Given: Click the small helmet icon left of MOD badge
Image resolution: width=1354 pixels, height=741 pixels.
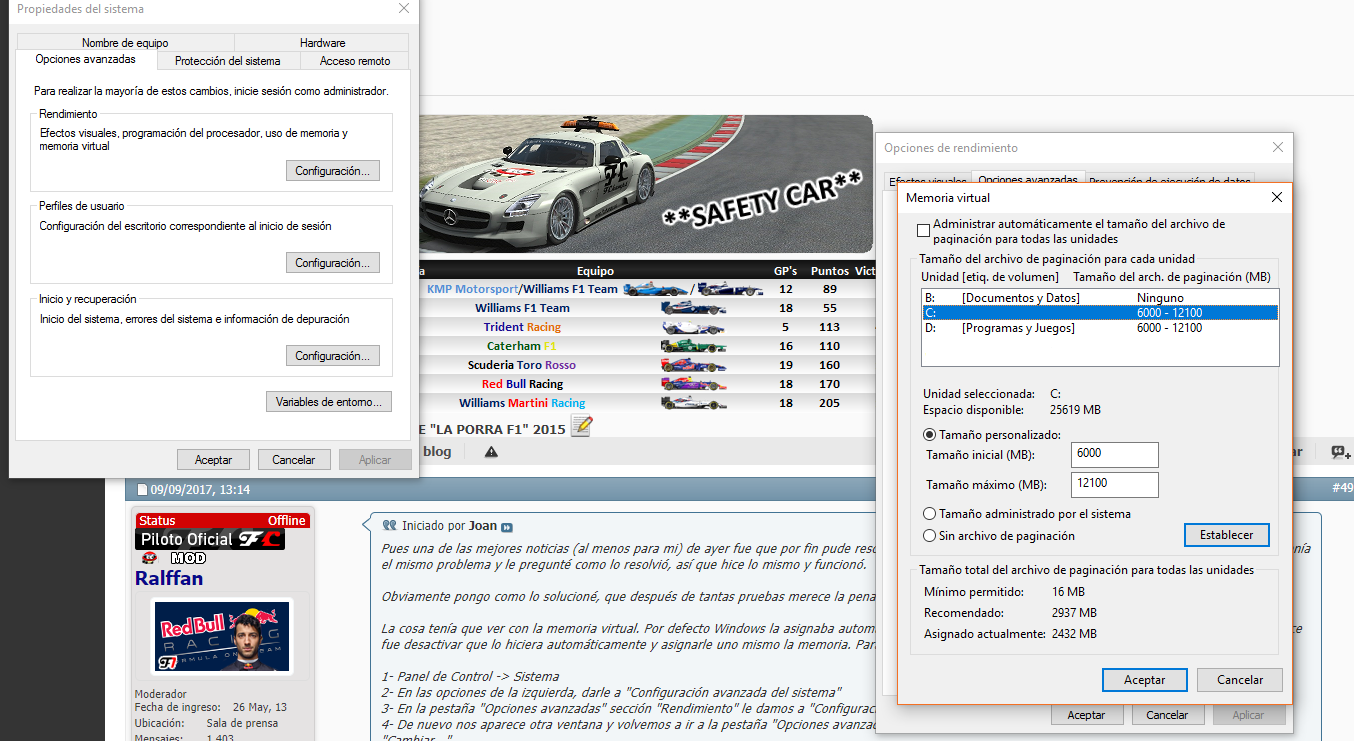Looking at the screenshot, I should tap(150, 558).
